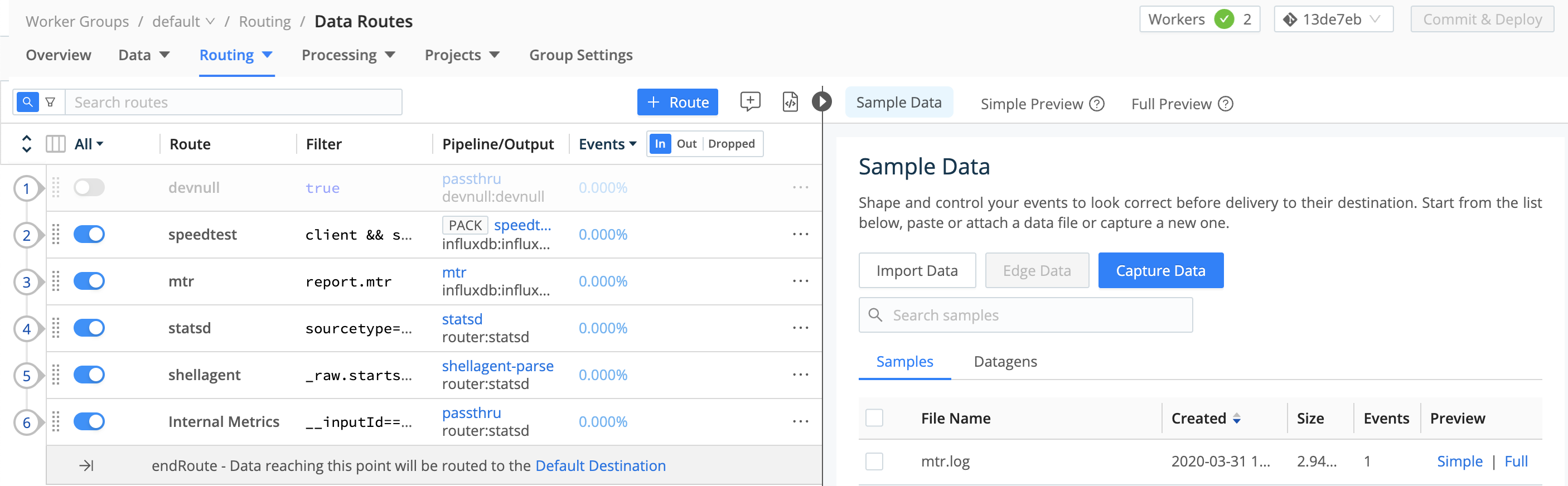Switch to the Datagens tab
Screen dimensions: 1568x486
point(1005,361)
